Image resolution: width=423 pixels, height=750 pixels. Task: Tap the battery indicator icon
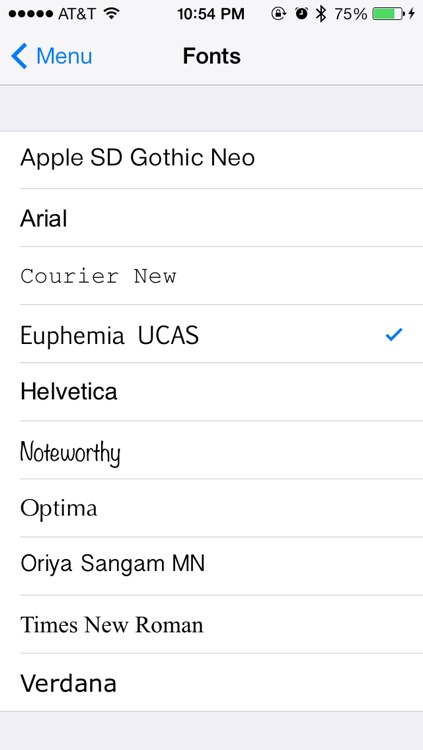[x=388, y=14]
